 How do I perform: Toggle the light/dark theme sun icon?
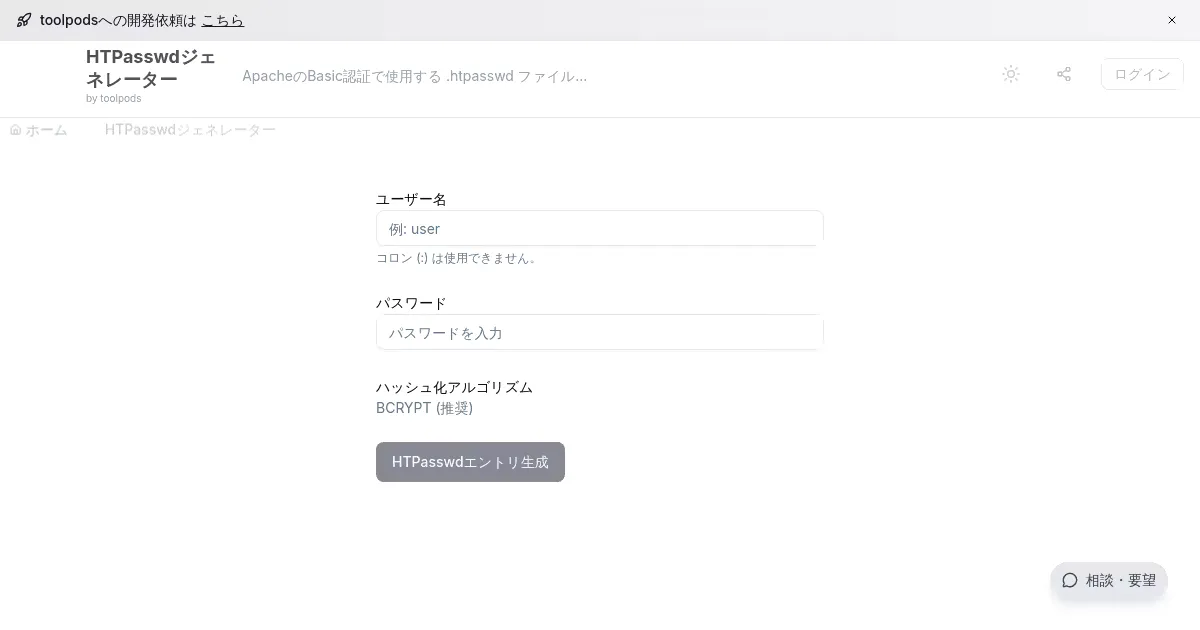[x=1011, y=74]
